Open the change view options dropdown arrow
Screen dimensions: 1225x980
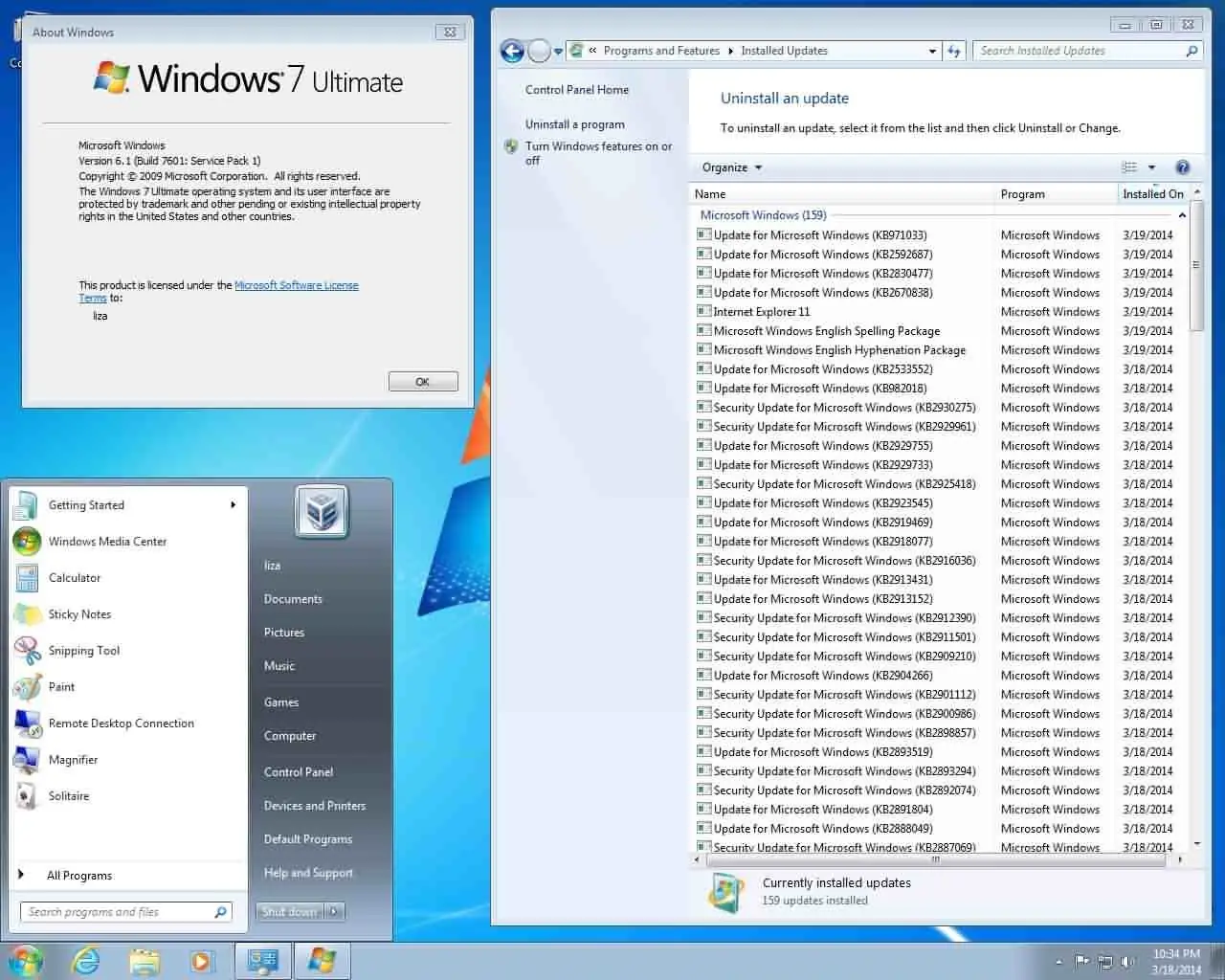[x=1151, y=167]
